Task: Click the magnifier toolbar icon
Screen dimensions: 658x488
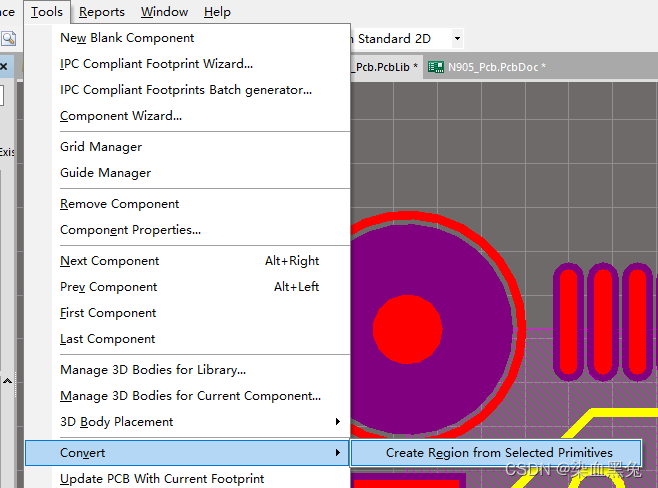Action: click(x=8, y=39)
